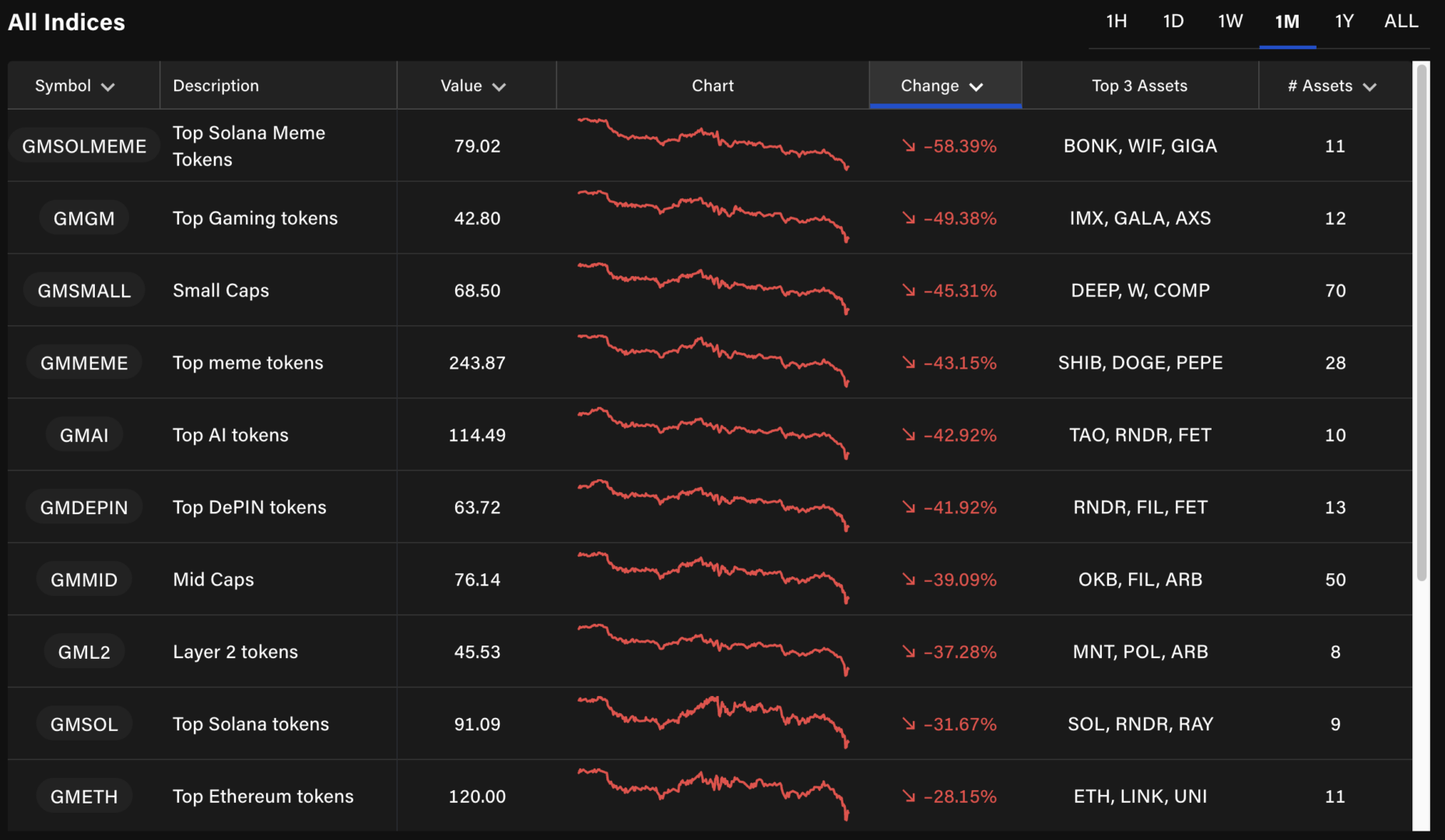Select the 1D timeframe tab
This screenshot has width=1445, height=840.
tap(1173, 22)
